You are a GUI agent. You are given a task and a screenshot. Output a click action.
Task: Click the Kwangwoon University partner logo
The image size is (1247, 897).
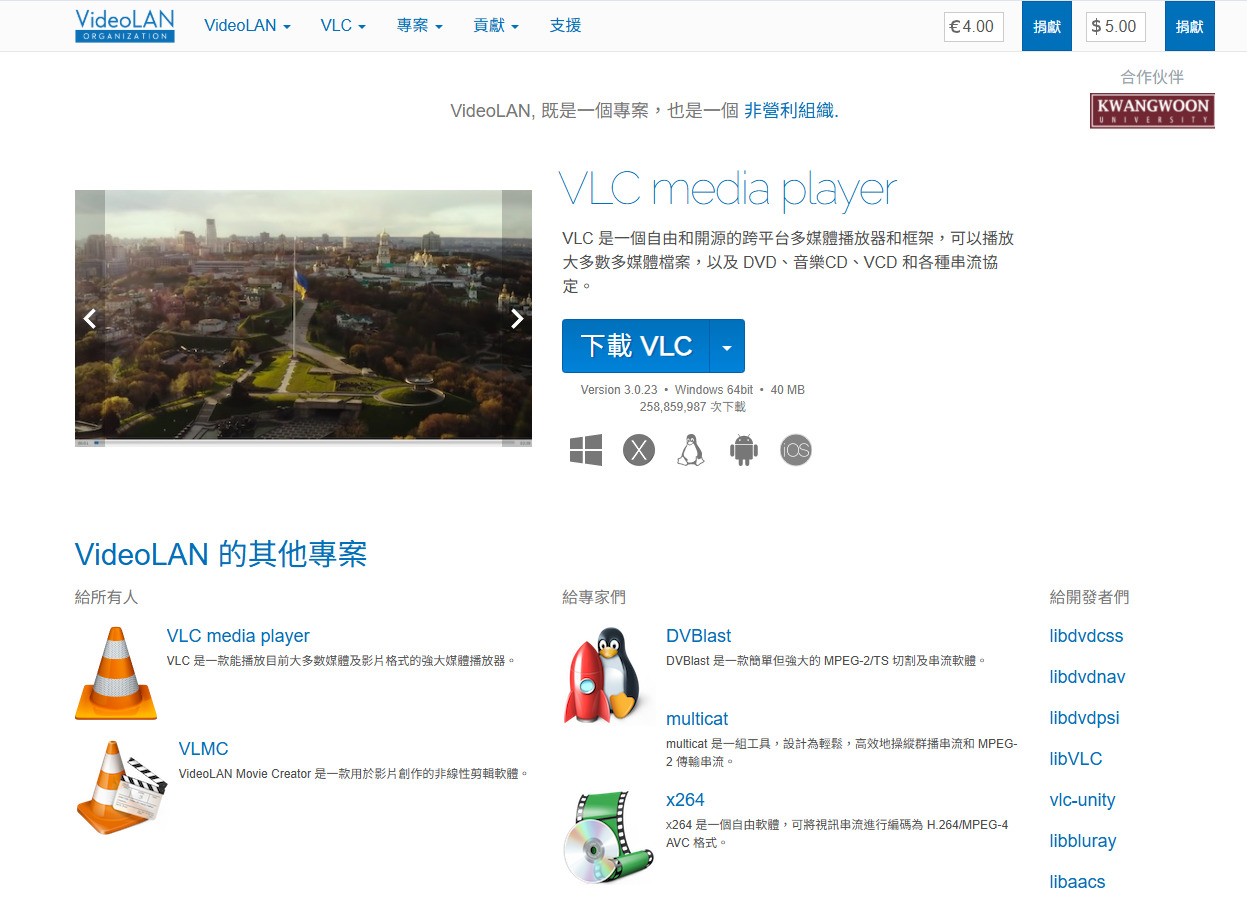[x=1152, y=111]
